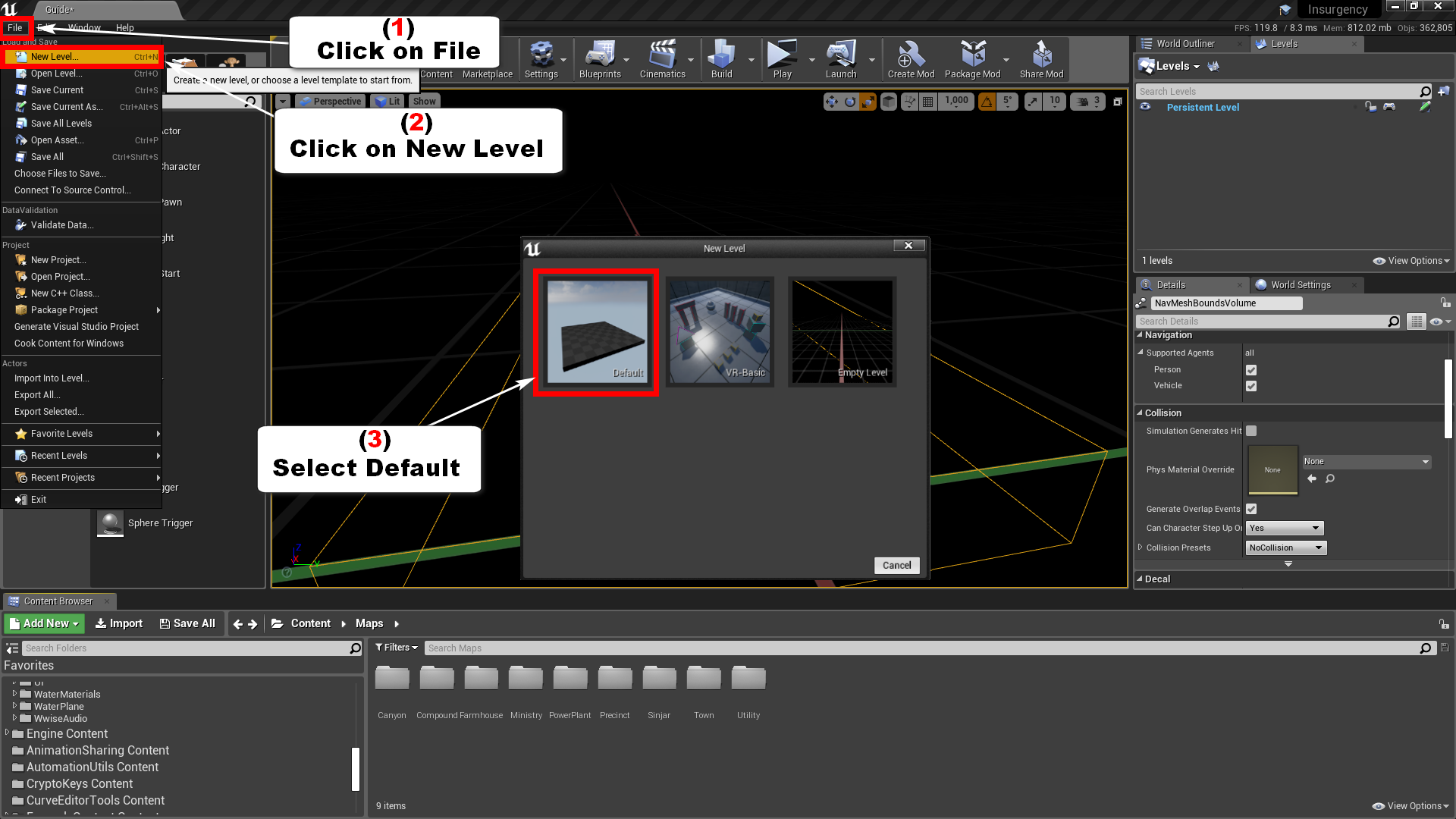Open the grid snap value 1,000 dropdown
Image resolution: width=1456 pixels, height=819 pixels.
[956, 102]
